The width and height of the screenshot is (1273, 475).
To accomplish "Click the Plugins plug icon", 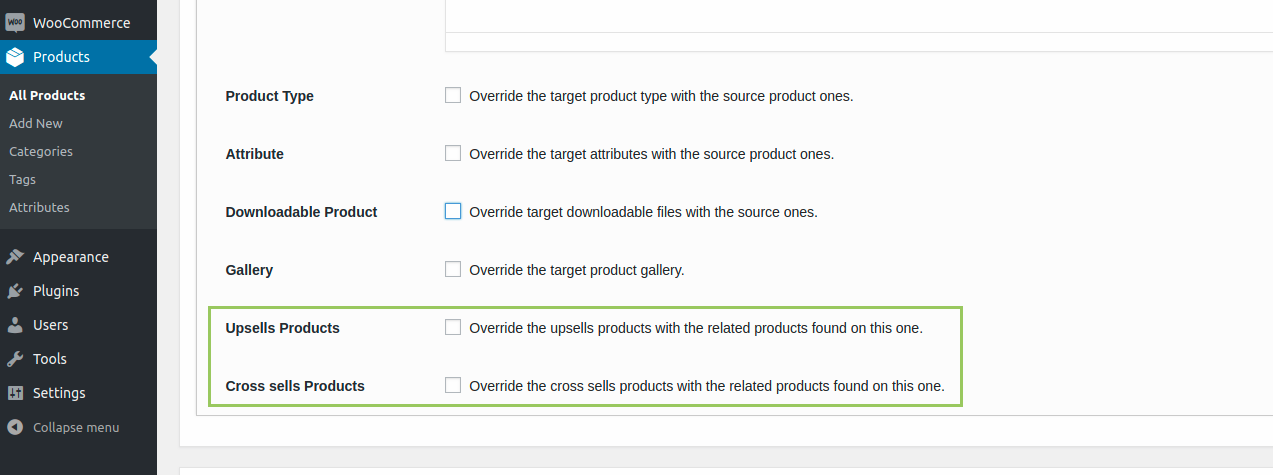I will (x=15, y=291).
